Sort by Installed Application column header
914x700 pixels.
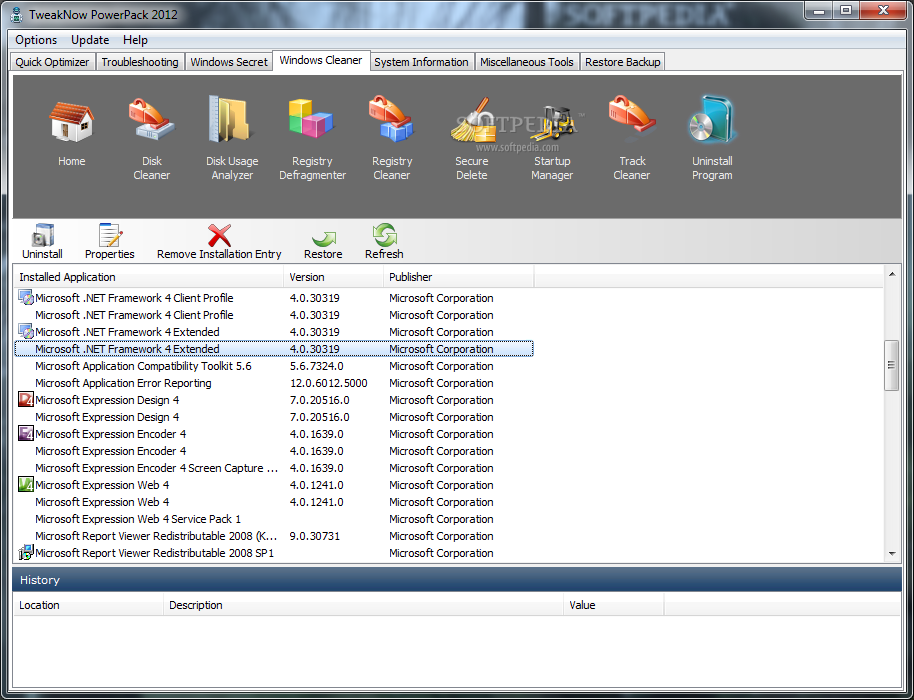(149, 277)
